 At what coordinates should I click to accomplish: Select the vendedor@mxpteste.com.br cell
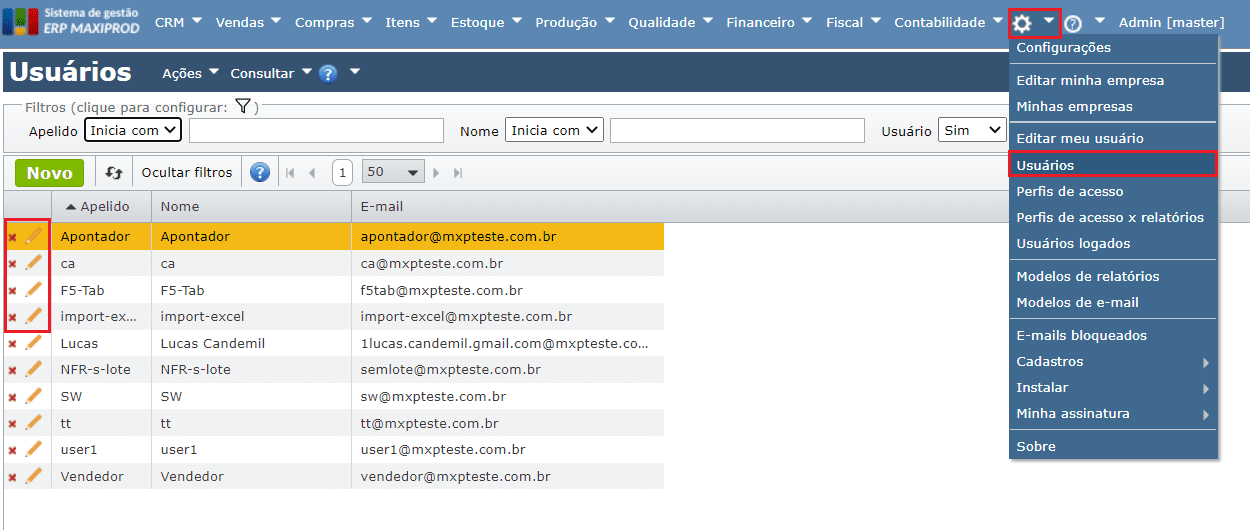(507, 477)
